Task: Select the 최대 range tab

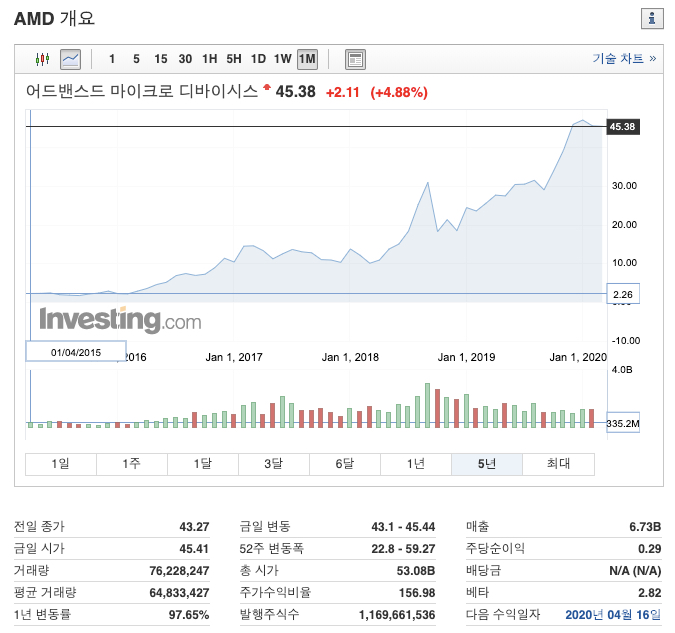Action: [558, 464]
